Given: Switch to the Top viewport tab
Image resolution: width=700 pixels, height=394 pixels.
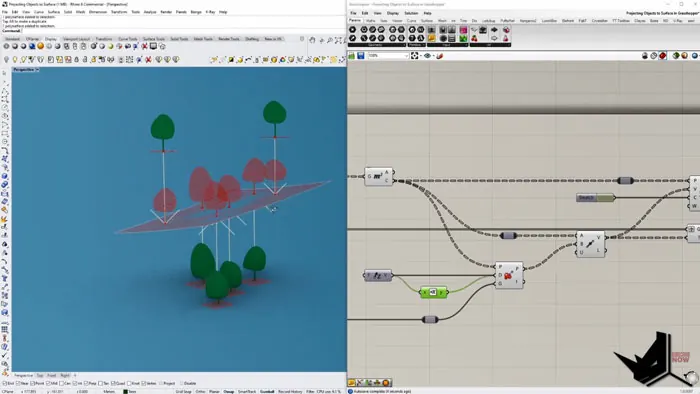Looking at the screenshot, I should 40,376.
